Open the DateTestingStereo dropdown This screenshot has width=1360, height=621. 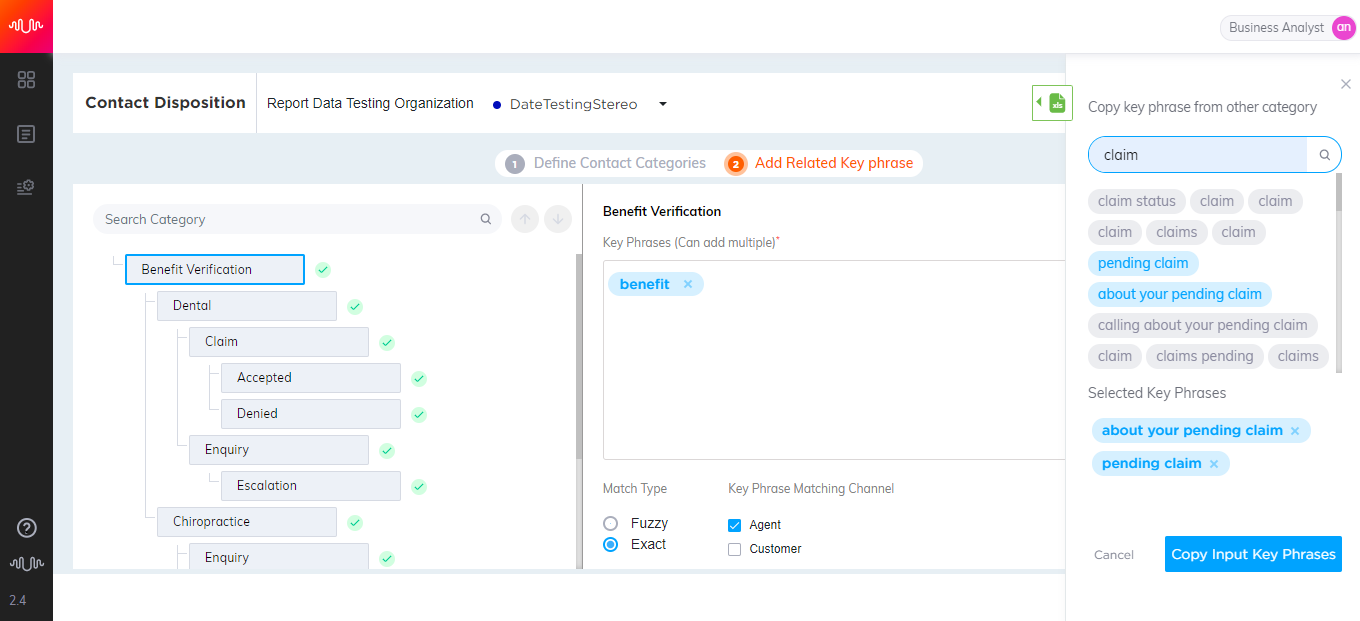(662, 104)
